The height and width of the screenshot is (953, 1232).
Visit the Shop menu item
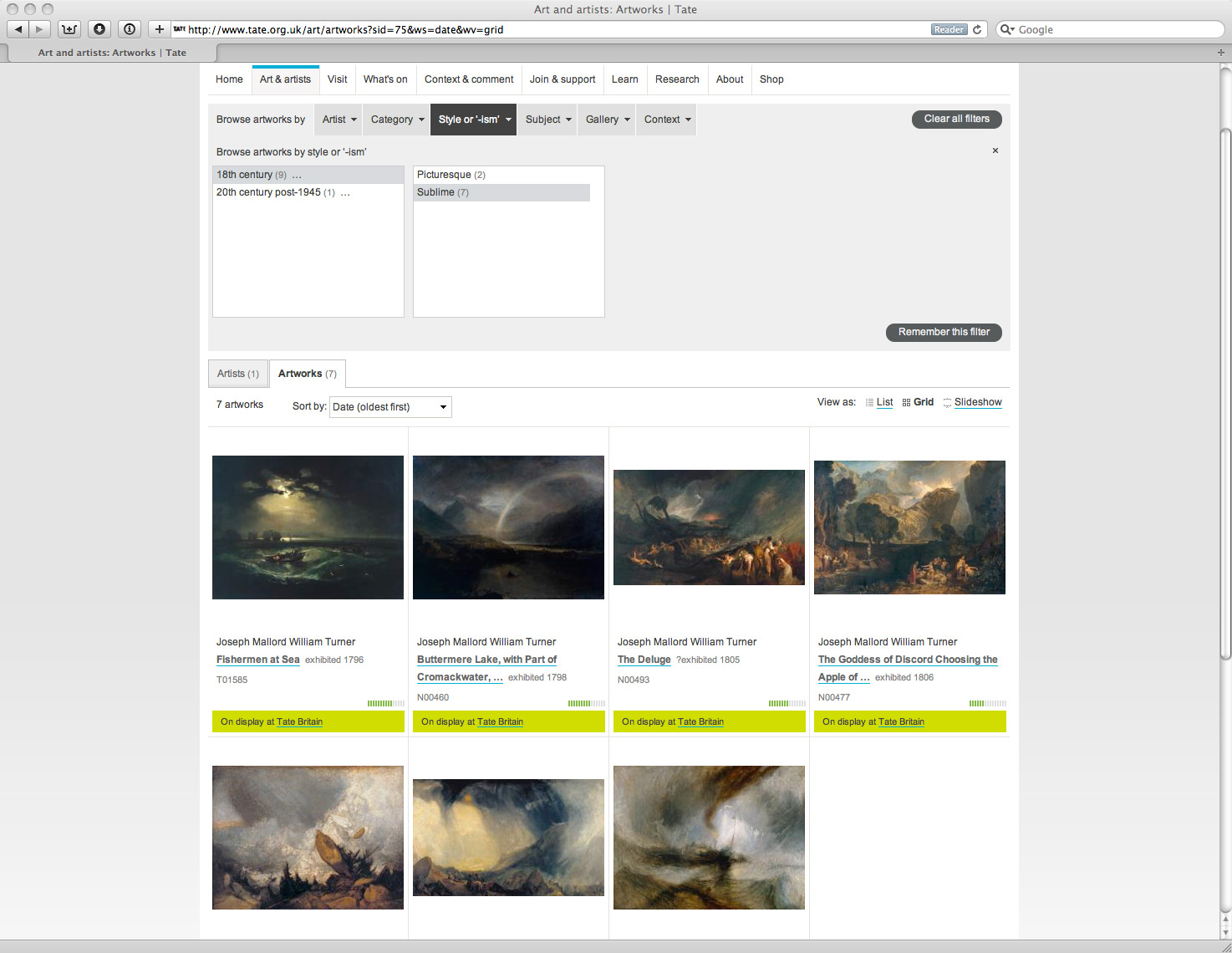[x=771, y=79]
